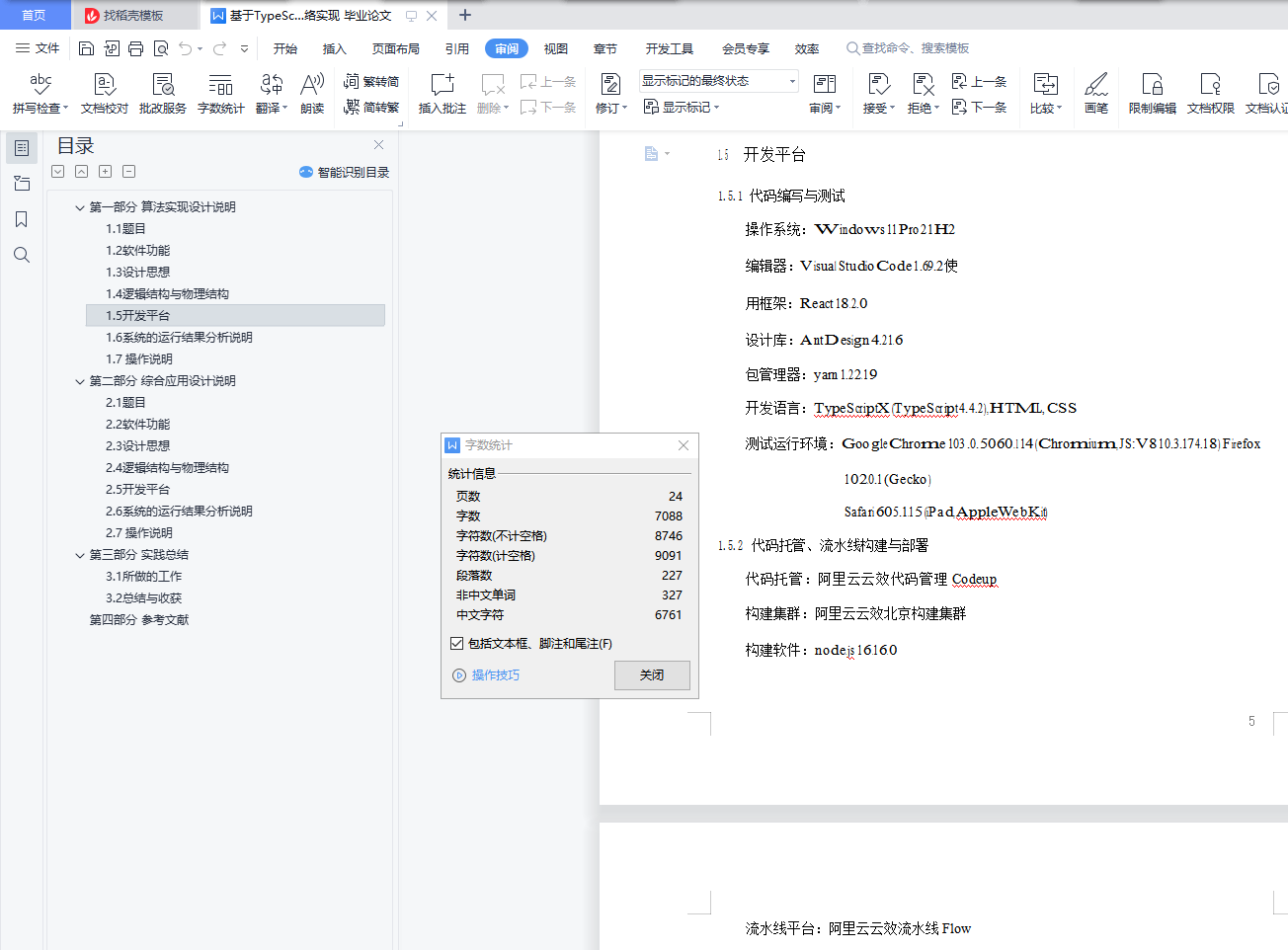This screenshot has width=1288, height=950.
Task: Jump to 2.5开发平台 in outline
Action: [x=138, y=490]
